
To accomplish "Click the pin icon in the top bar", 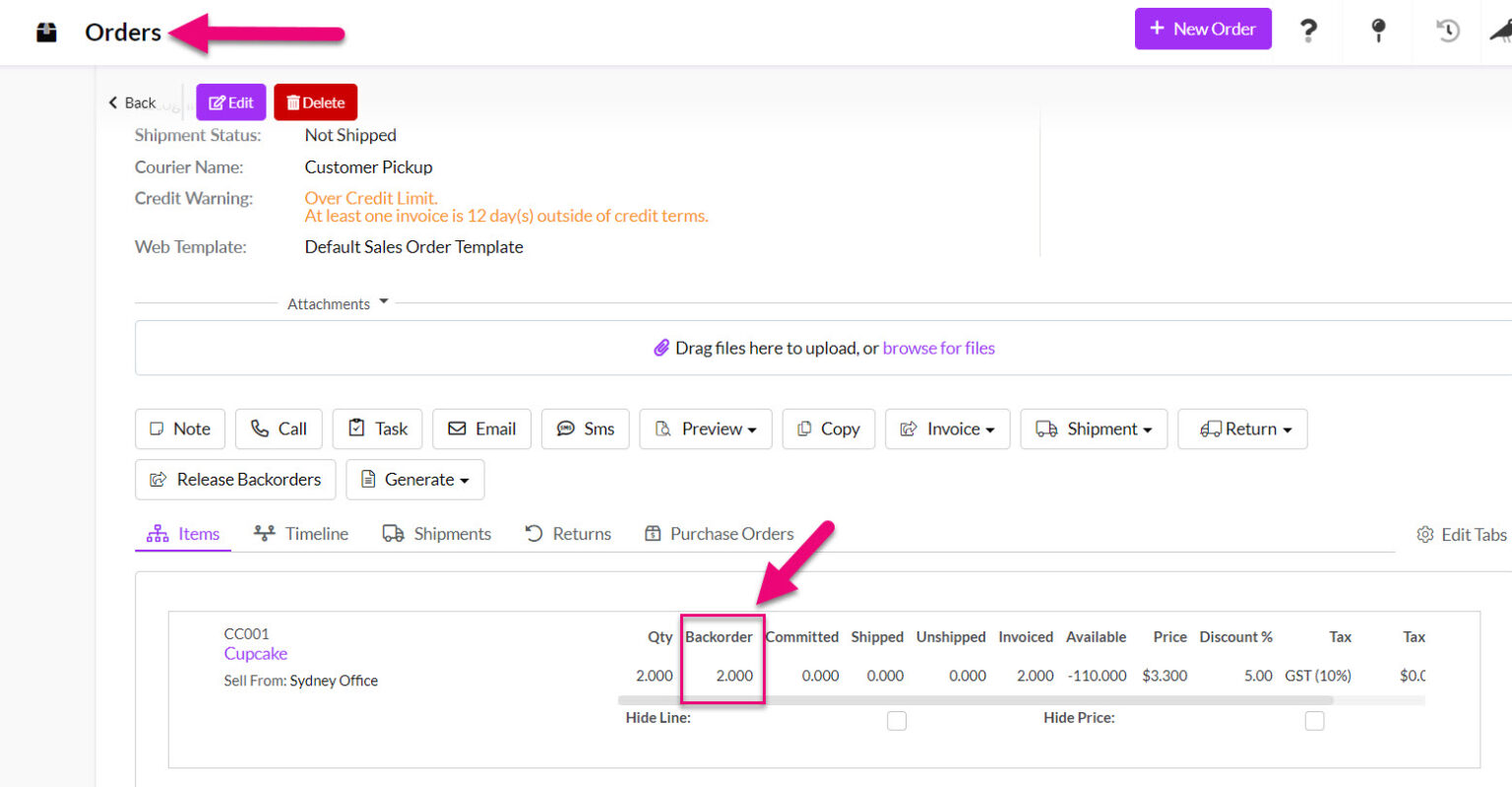I will 1377,31.
